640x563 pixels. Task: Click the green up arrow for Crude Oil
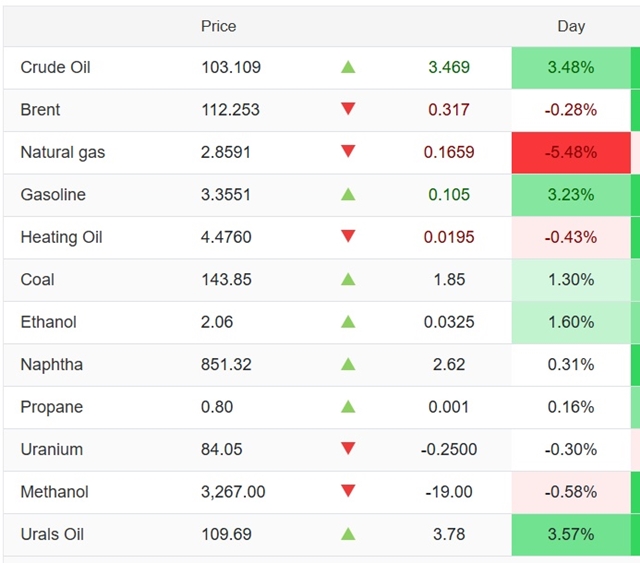click(348, 67)
